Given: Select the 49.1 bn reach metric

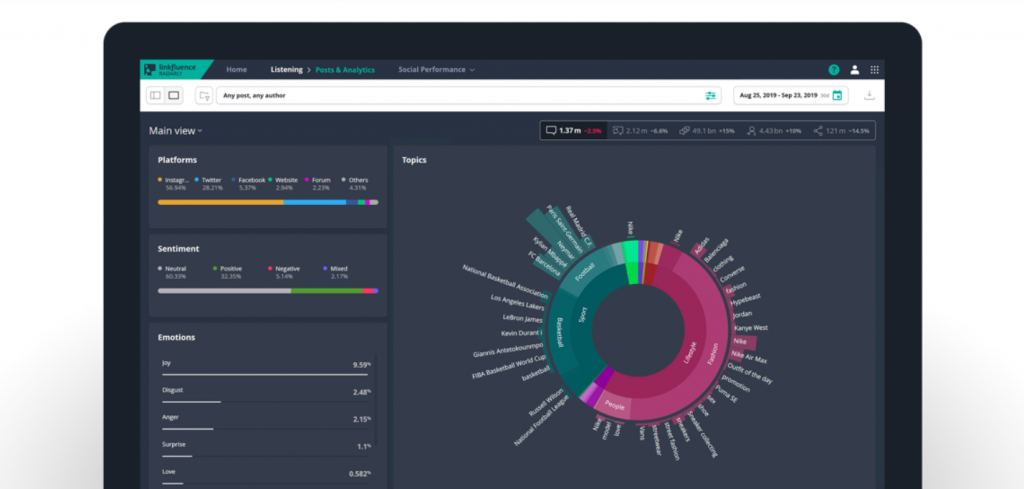Looking at the screenshot, I should pyautogui.click(x=707, y=131).
